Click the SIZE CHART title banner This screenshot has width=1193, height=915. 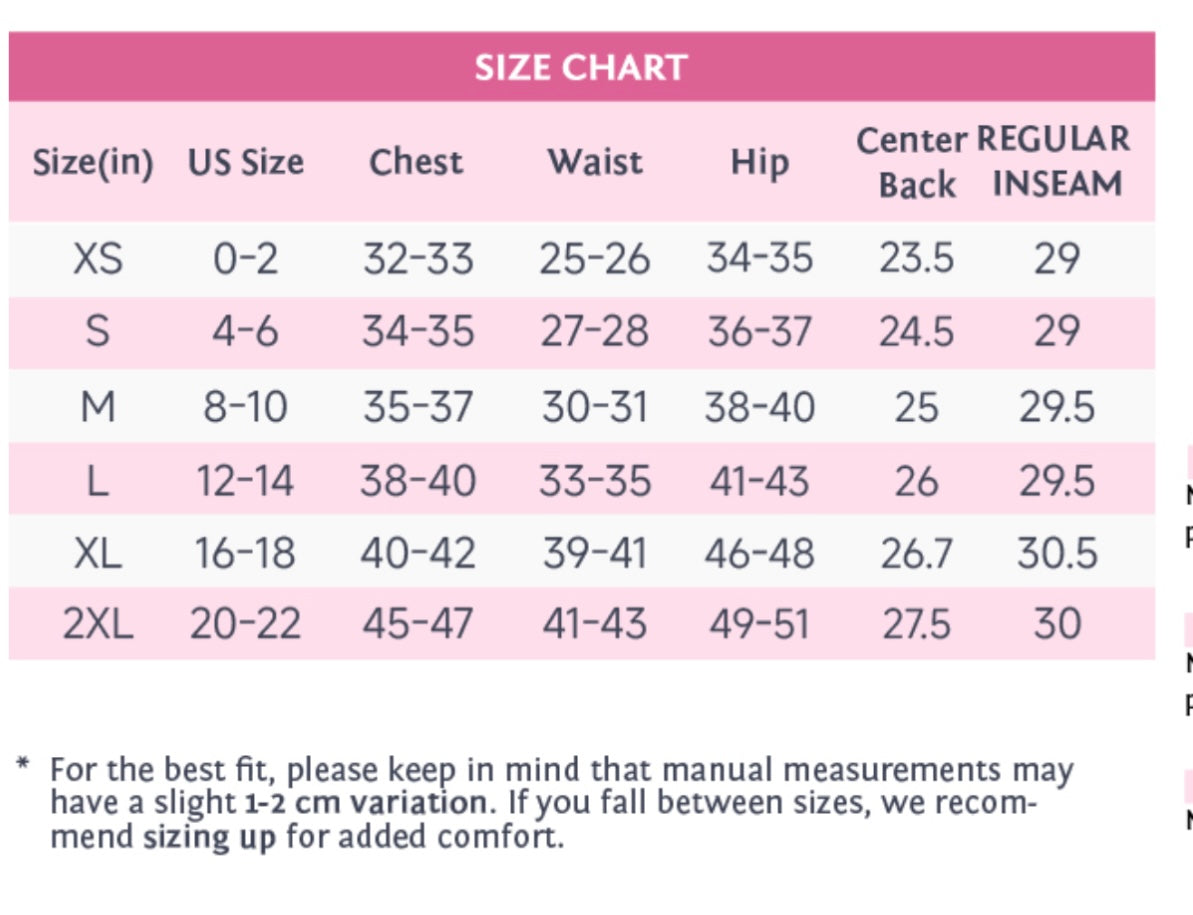581,67
